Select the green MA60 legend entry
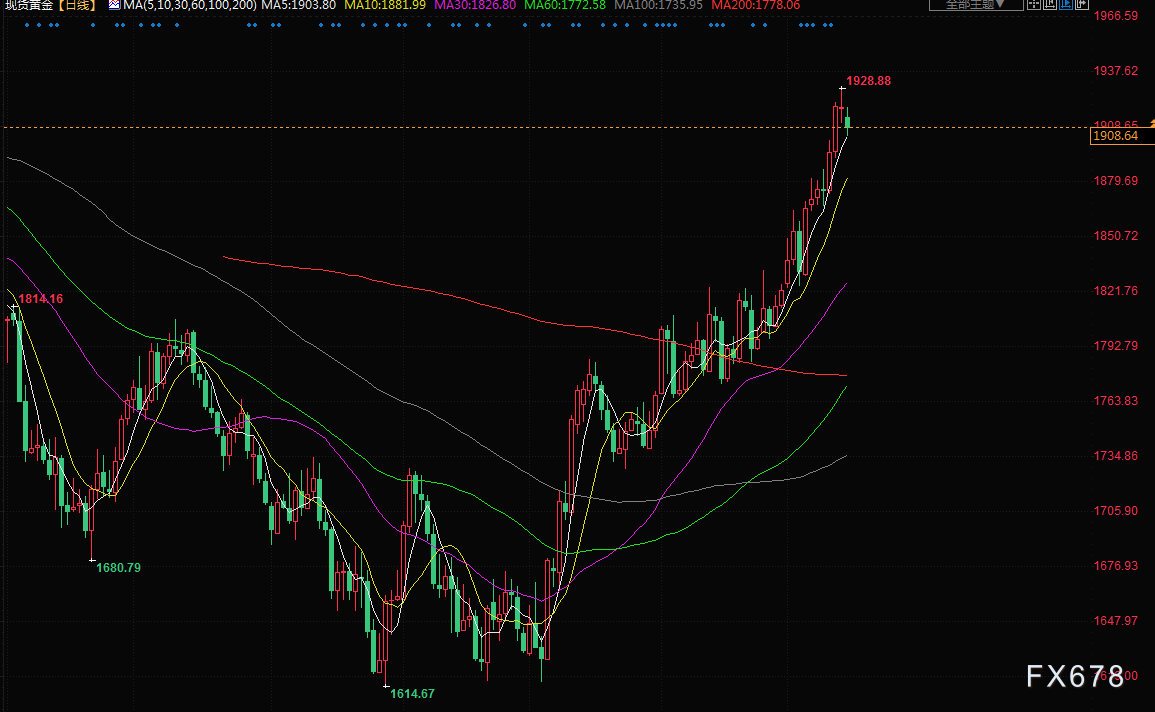The width and height of the screenshot is (1155, 712). [565, 5]
